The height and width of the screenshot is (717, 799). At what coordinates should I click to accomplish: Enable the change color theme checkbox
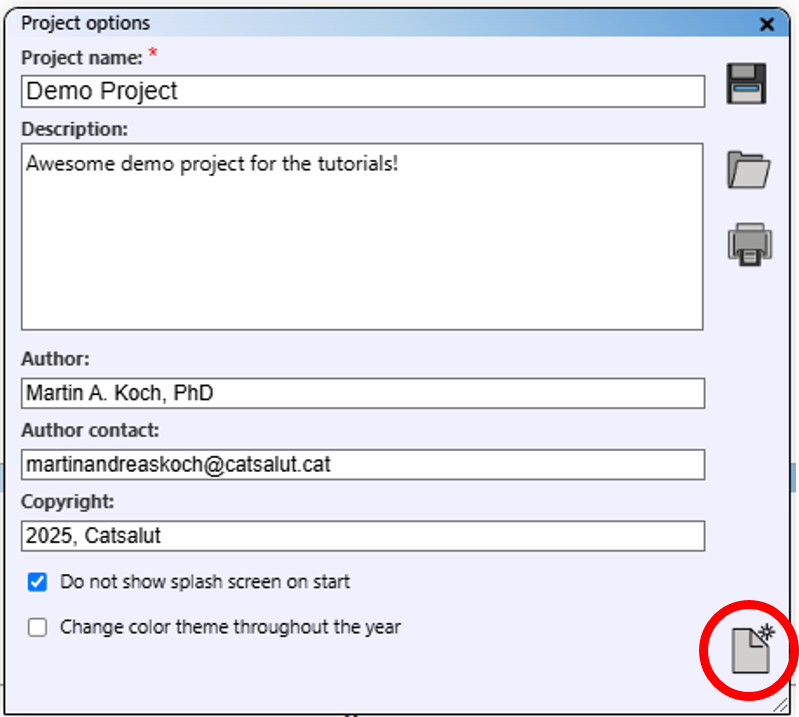[38, 628]
